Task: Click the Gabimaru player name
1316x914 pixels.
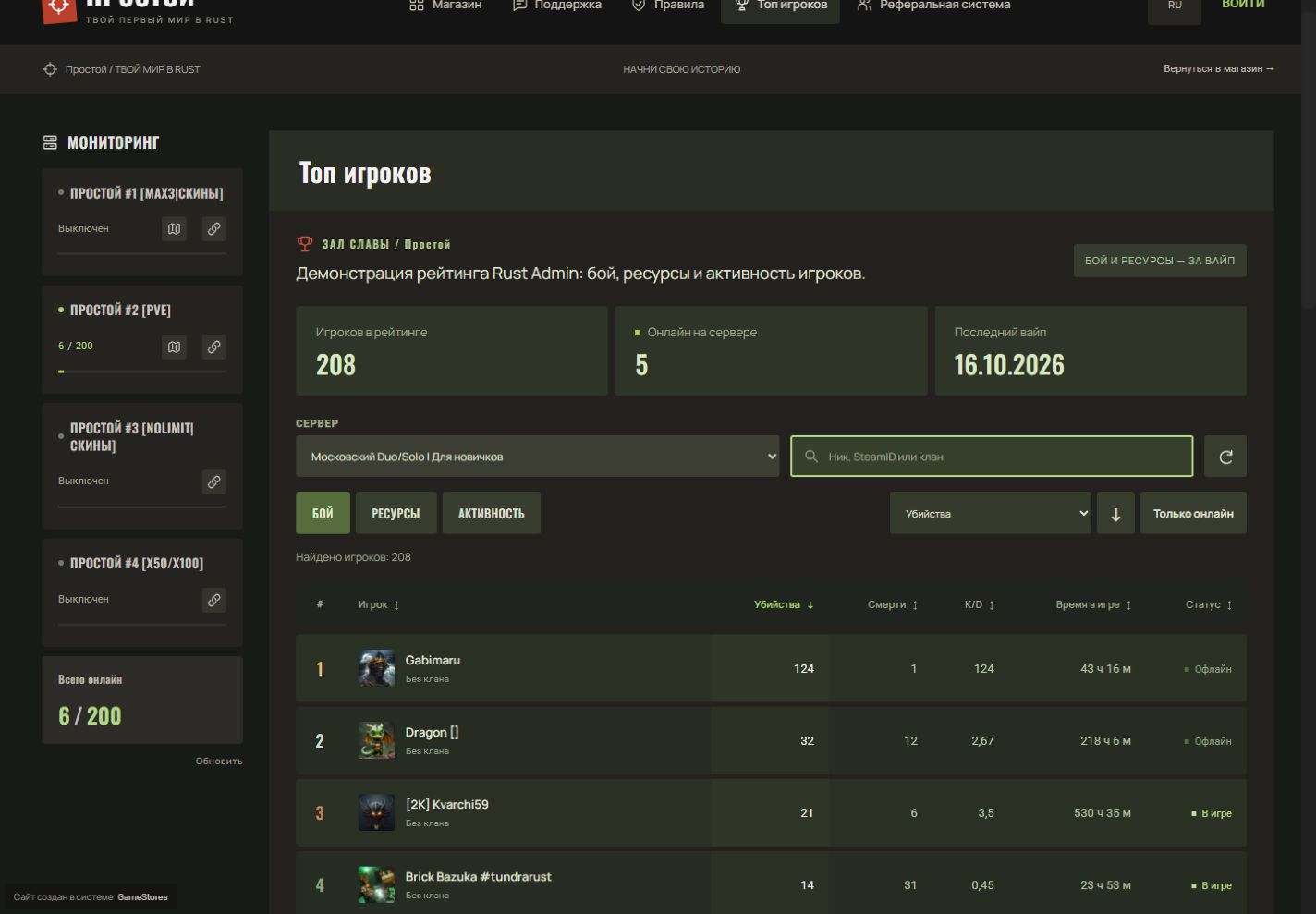Action: tap(433, 660)
